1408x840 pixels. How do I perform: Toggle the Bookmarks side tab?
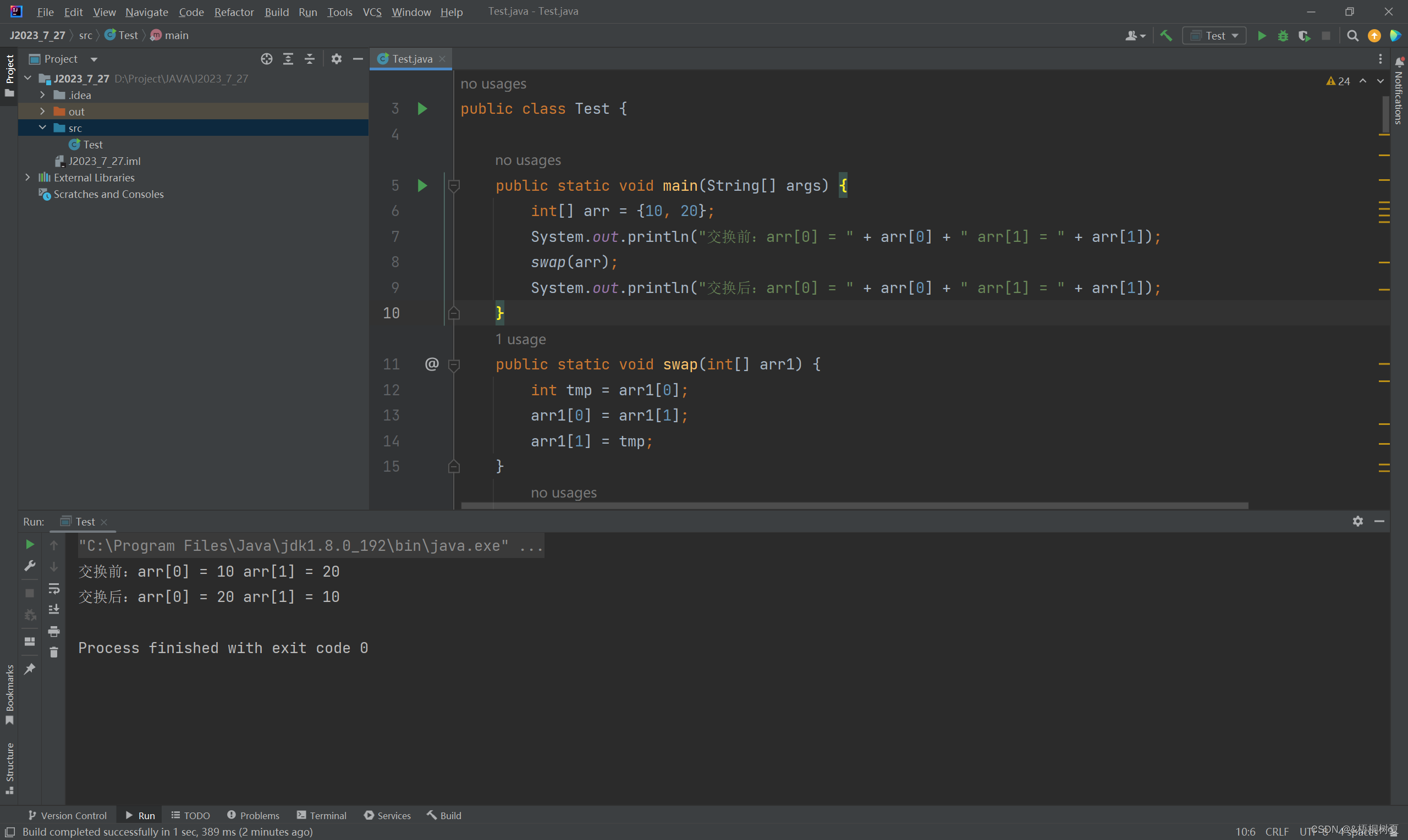9,694
